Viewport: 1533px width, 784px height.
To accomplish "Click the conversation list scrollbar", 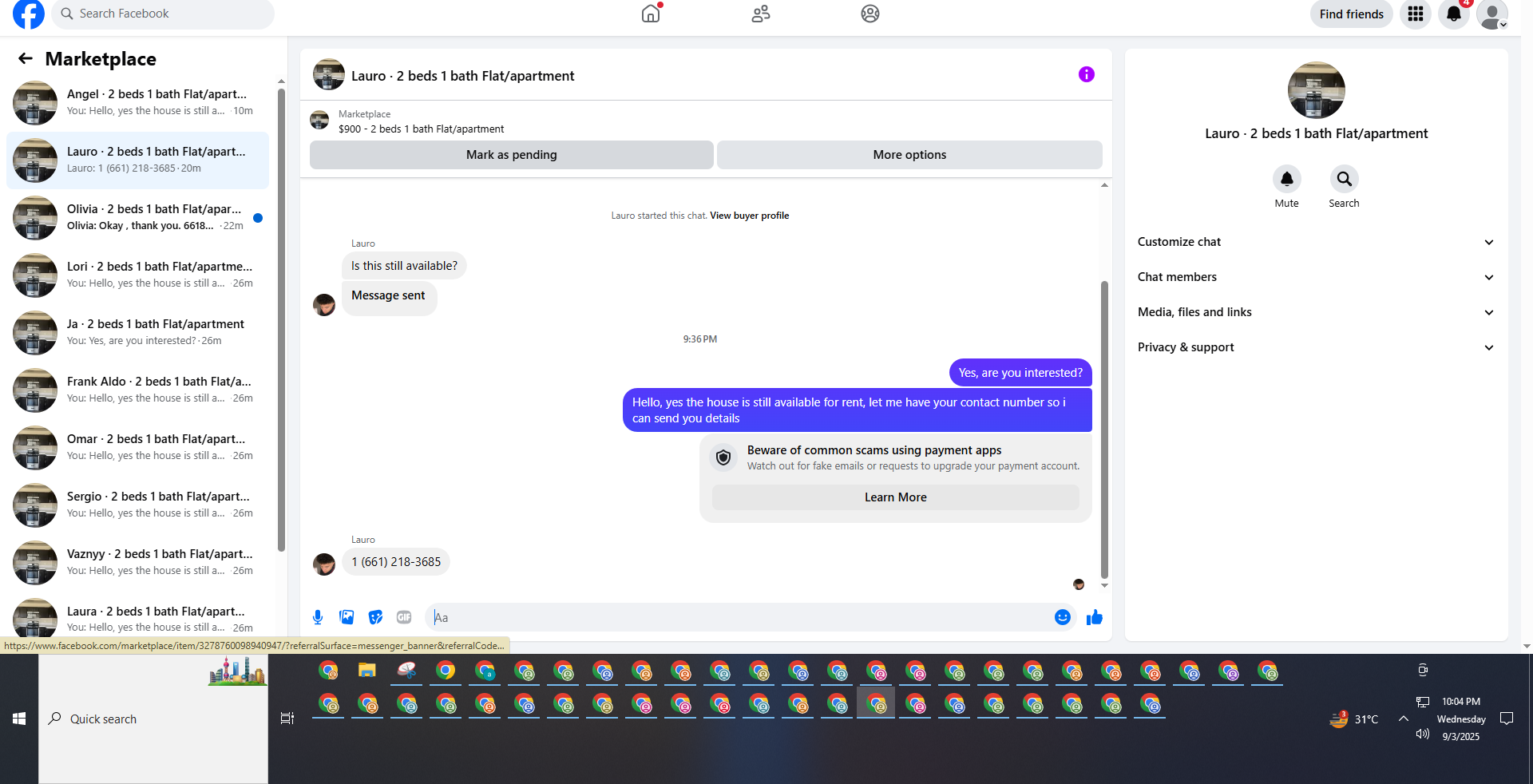I will [x=281, y=319].
